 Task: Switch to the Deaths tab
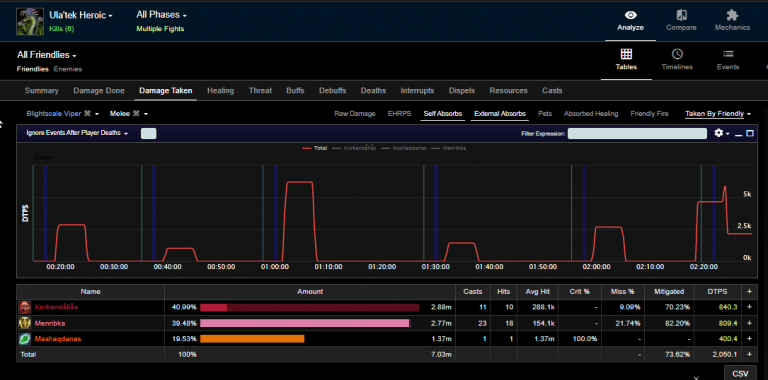click(x=373, y=91)
